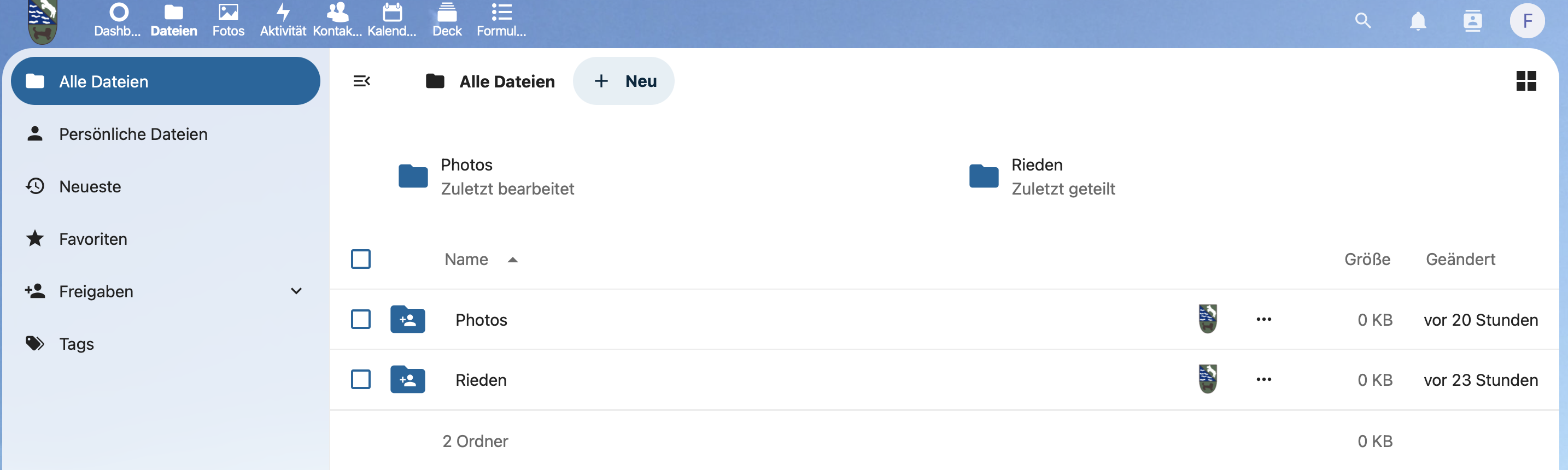This screenshot has height=470, width=1568.
Task: Open the notifications bell
Action: 1417,21
